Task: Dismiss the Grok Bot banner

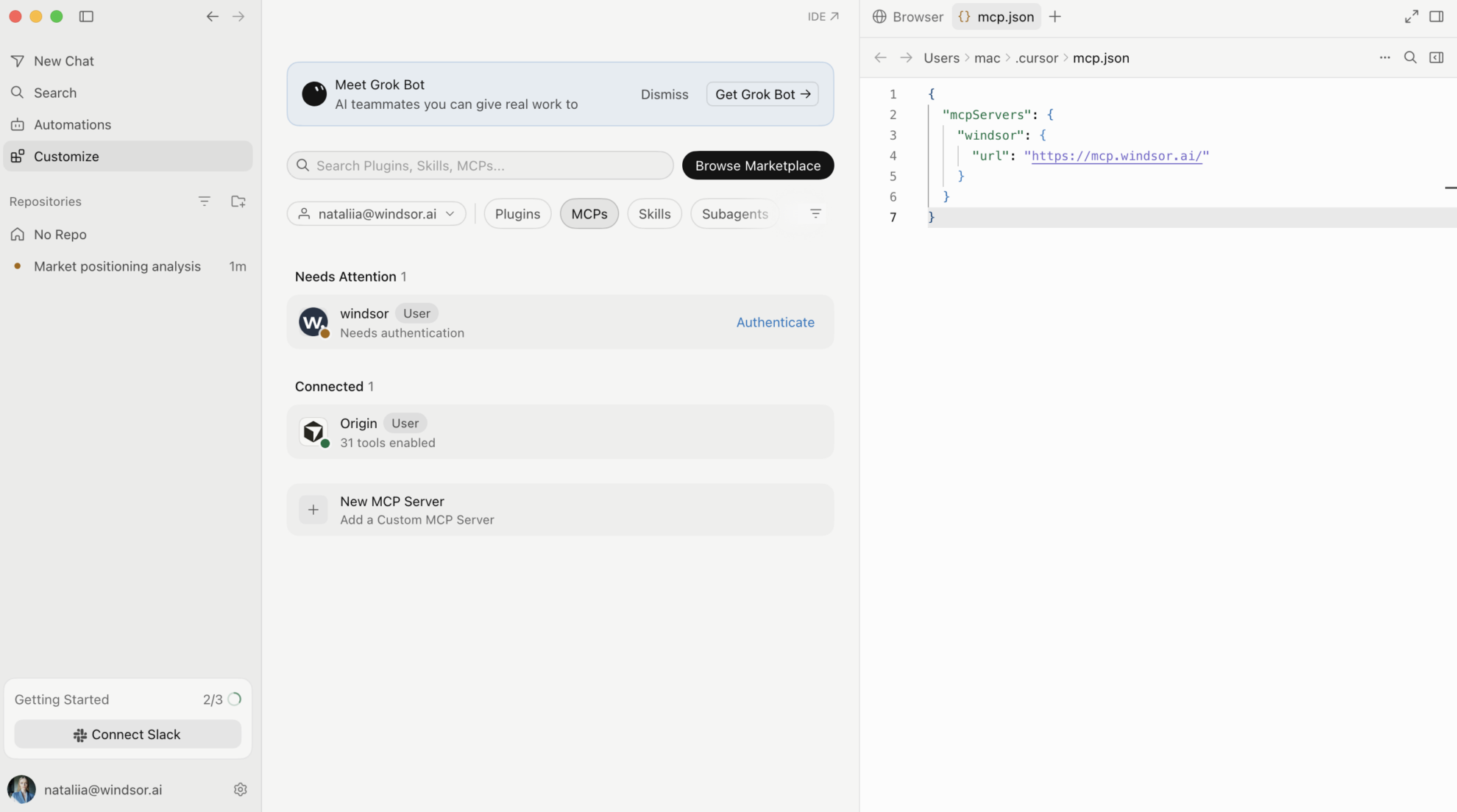Action: [664, 94]
